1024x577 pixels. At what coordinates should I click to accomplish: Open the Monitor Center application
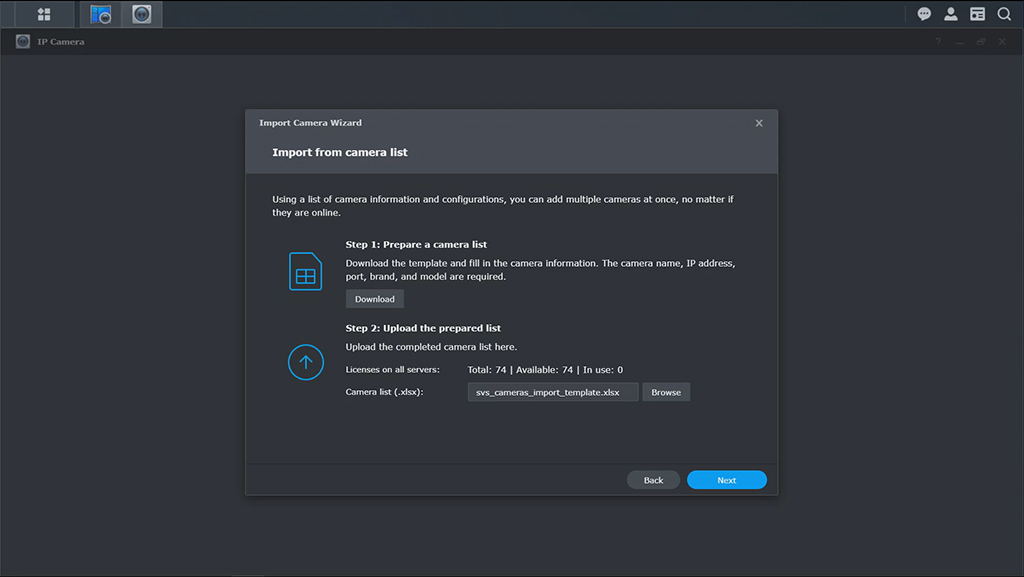point(100,14)
